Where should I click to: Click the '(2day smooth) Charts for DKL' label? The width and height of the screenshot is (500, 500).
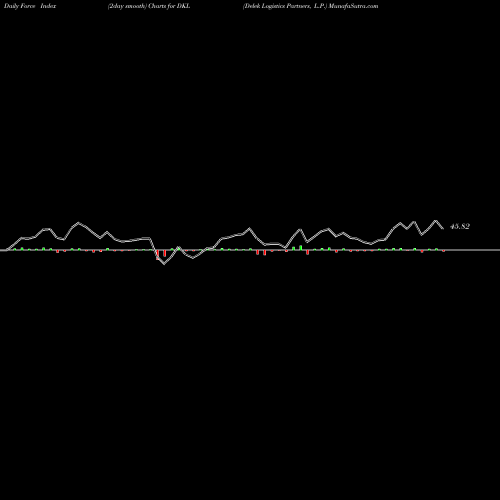[x=149, y=6]
